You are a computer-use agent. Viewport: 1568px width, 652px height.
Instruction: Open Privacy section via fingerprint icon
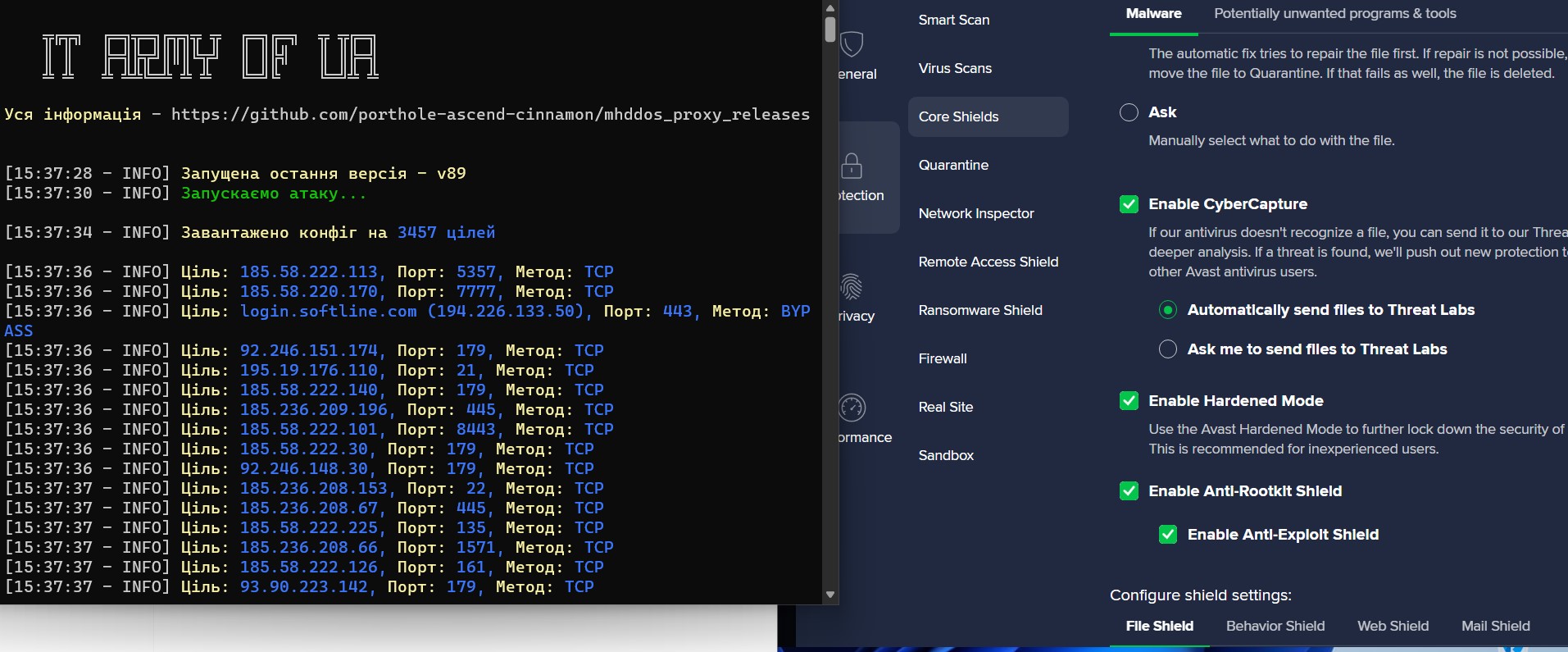(852, 286)
